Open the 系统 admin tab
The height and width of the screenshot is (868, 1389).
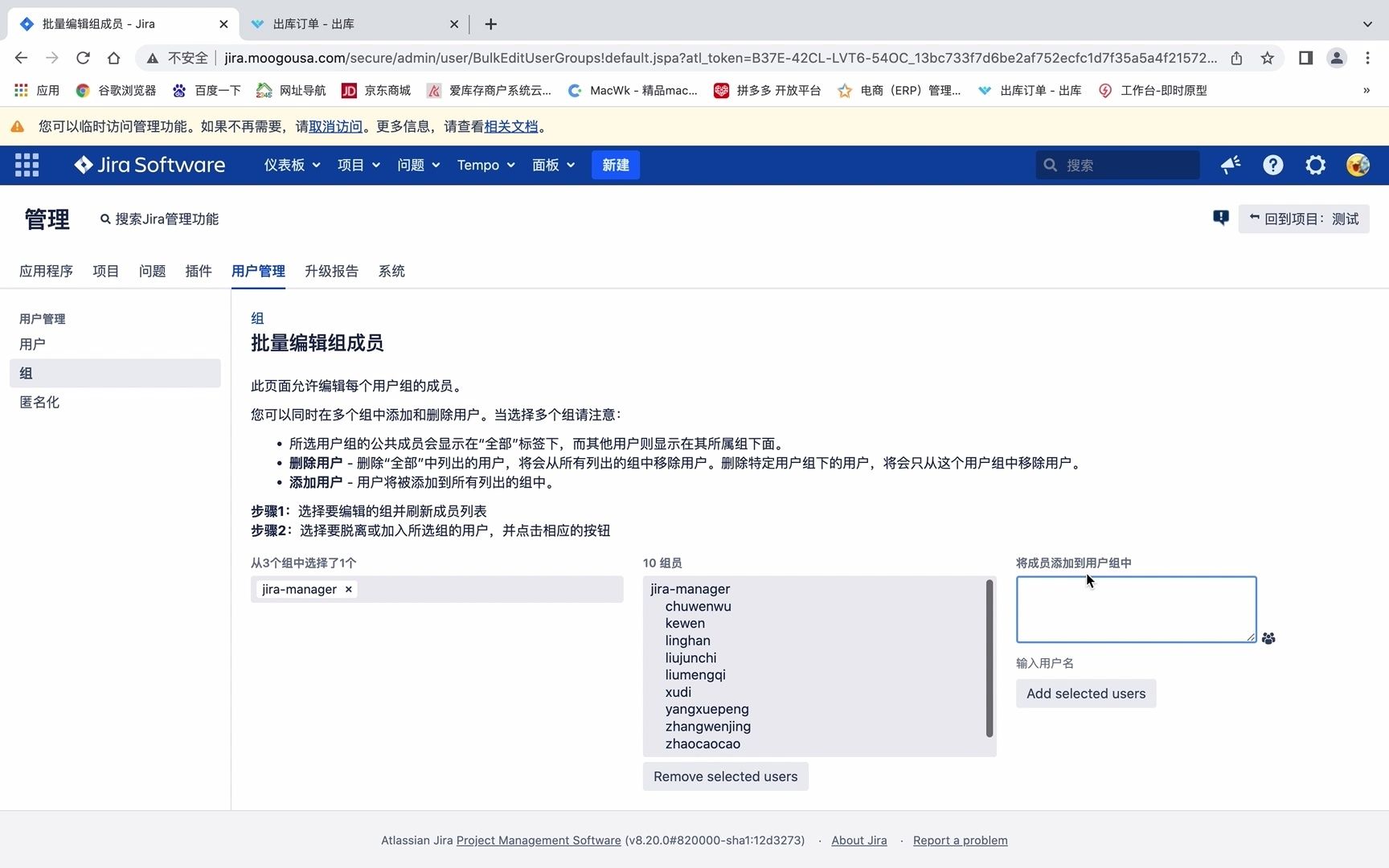(391, 271)
